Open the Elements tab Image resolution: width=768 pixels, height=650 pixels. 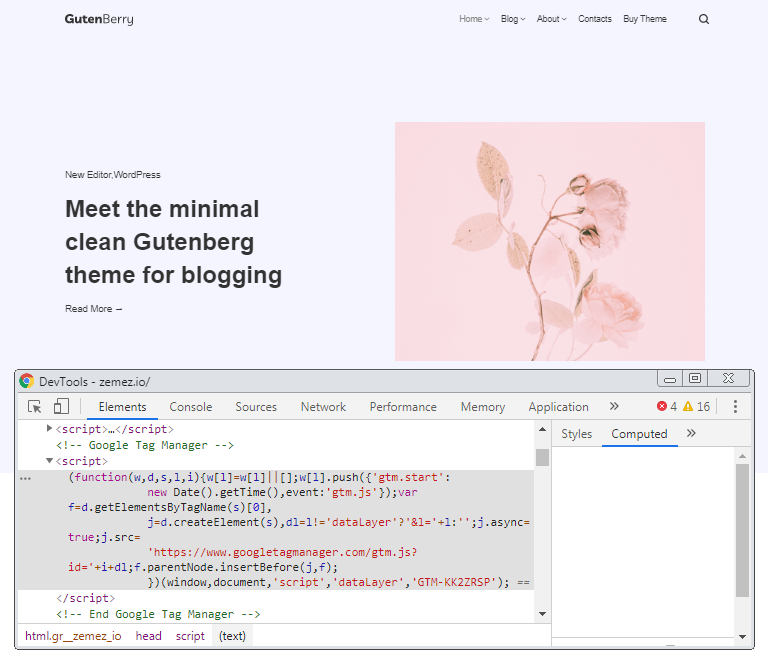coord(122,407)
